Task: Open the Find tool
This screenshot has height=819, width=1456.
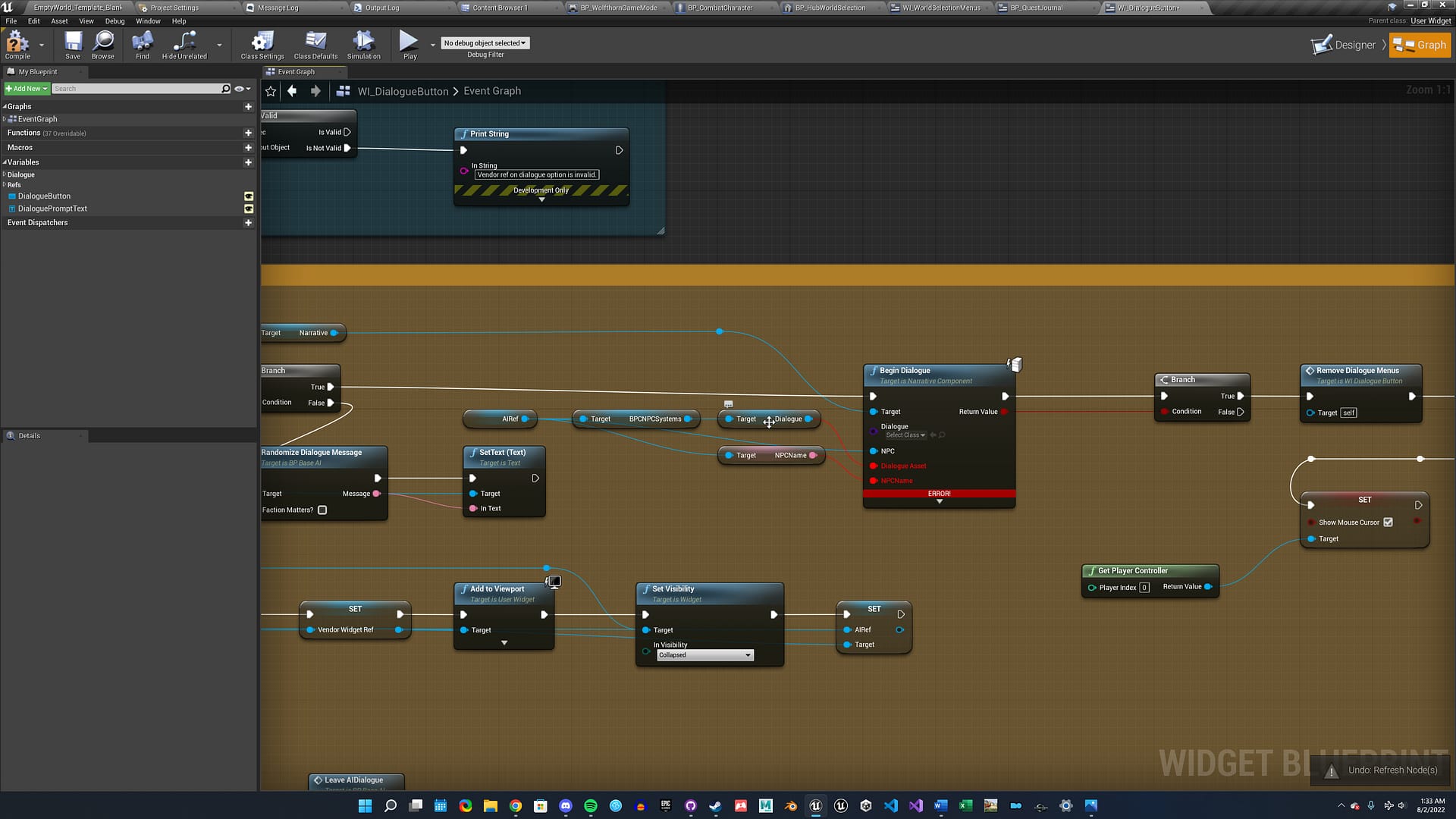Action: [x=142, y=45]
